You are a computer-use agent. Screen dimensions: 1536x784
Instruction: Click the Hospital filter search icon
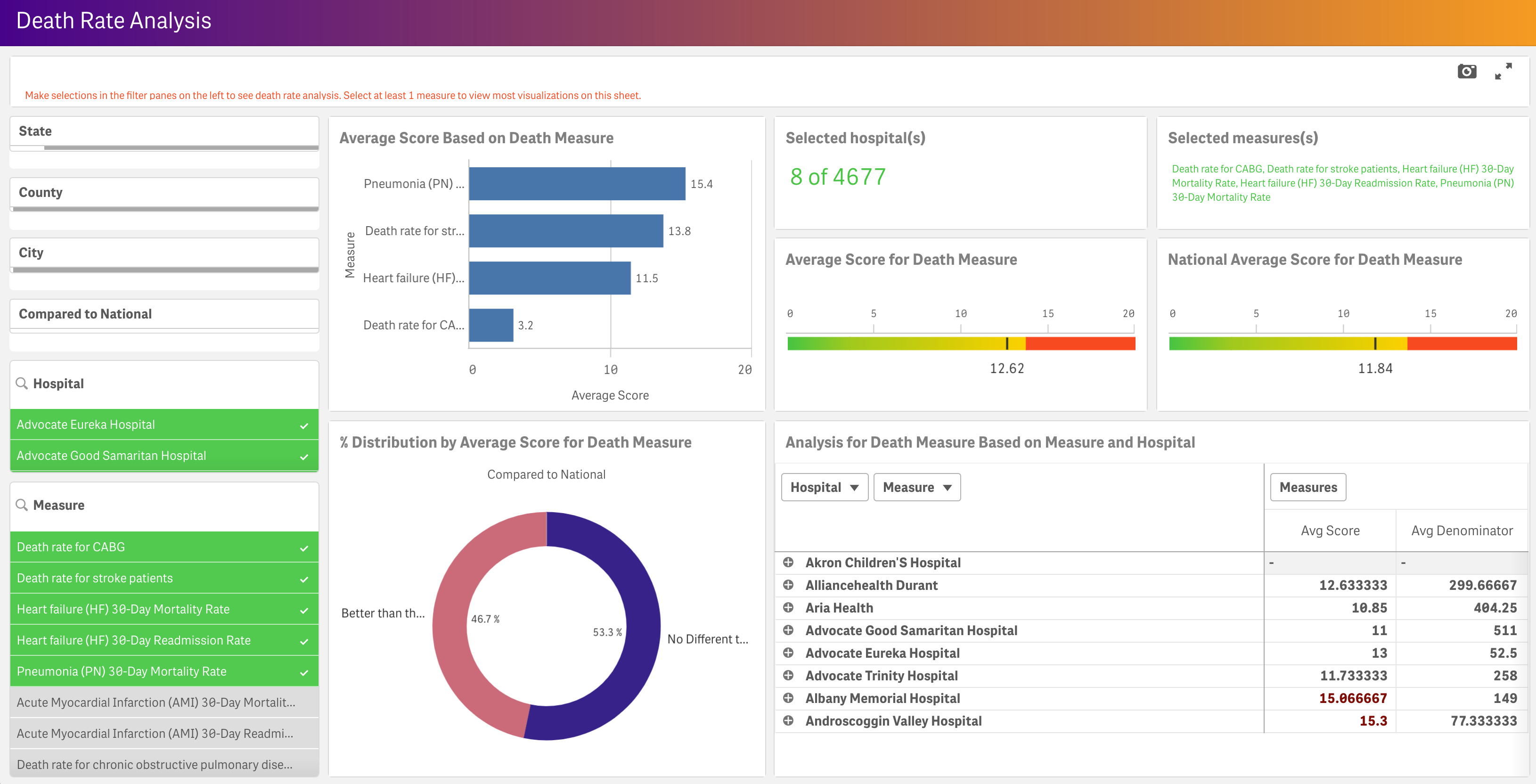point(22,384)
